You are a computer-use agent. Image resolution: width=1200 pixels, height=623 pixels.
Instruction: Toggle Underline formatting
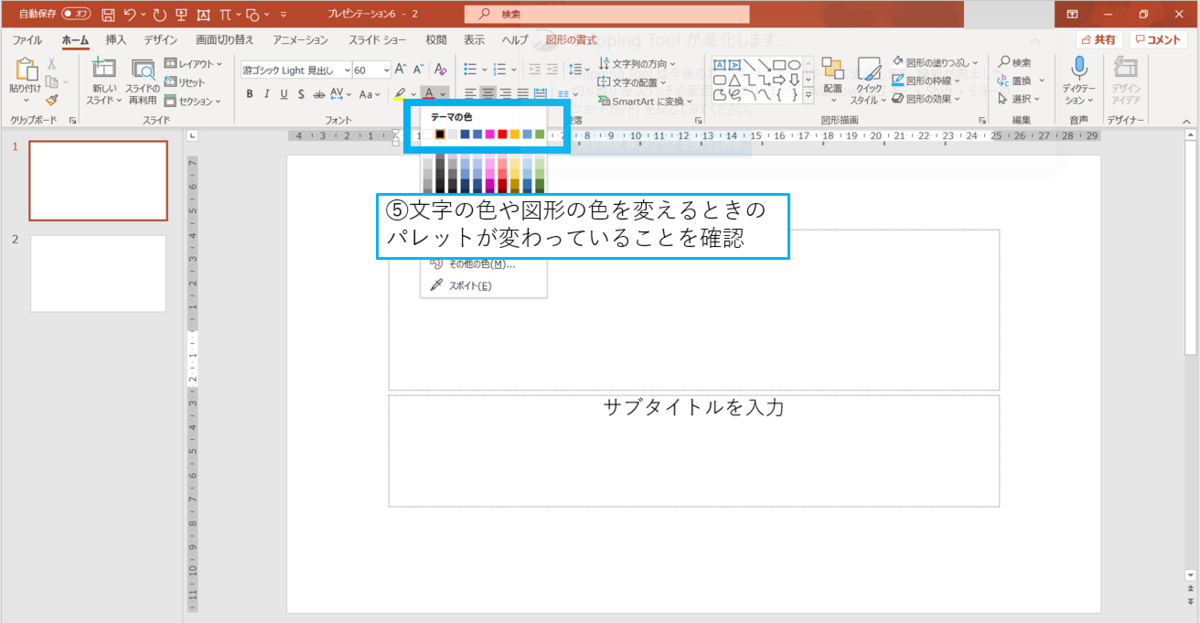[x=284, y=94]
